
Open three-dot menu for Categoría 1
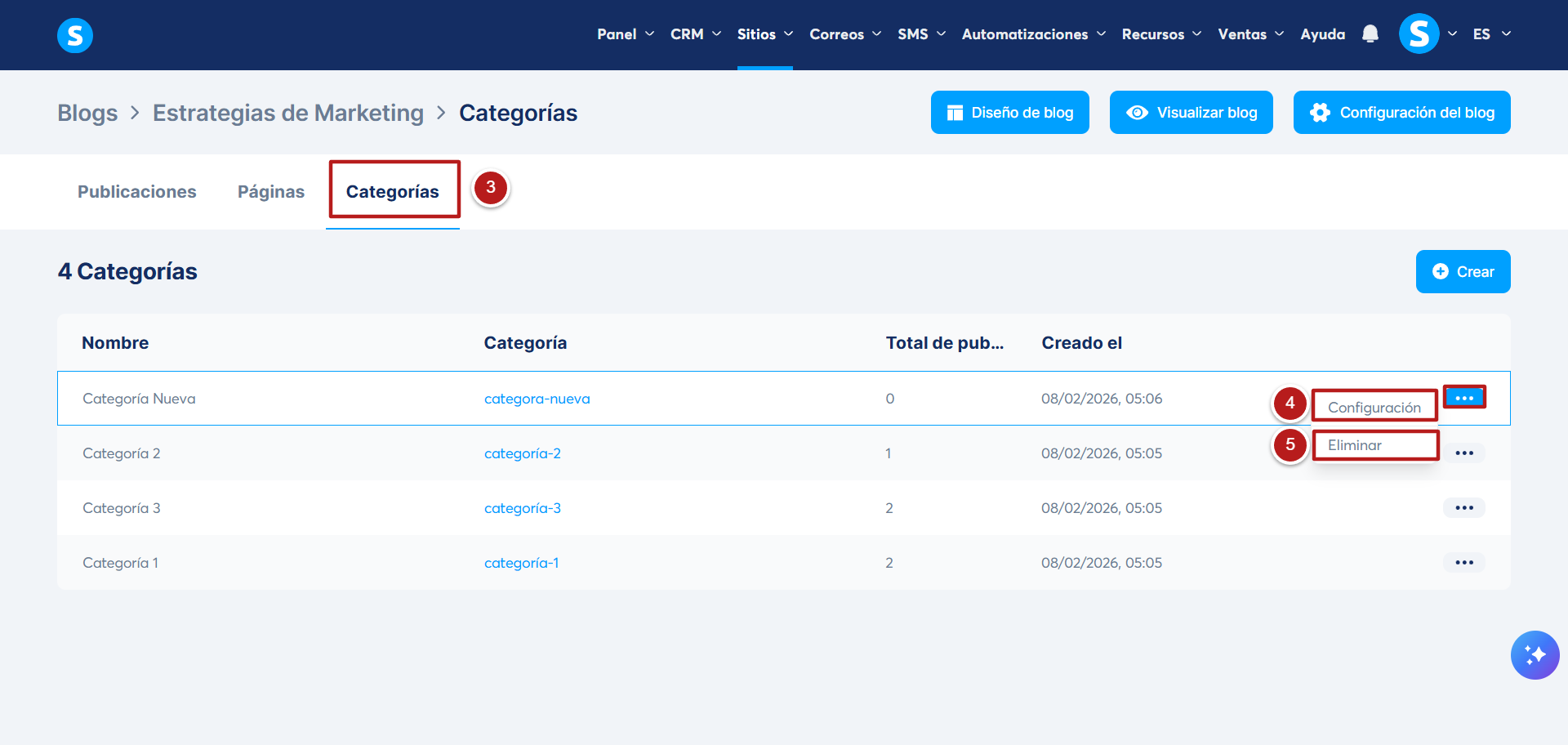[x=1464, y=563]
